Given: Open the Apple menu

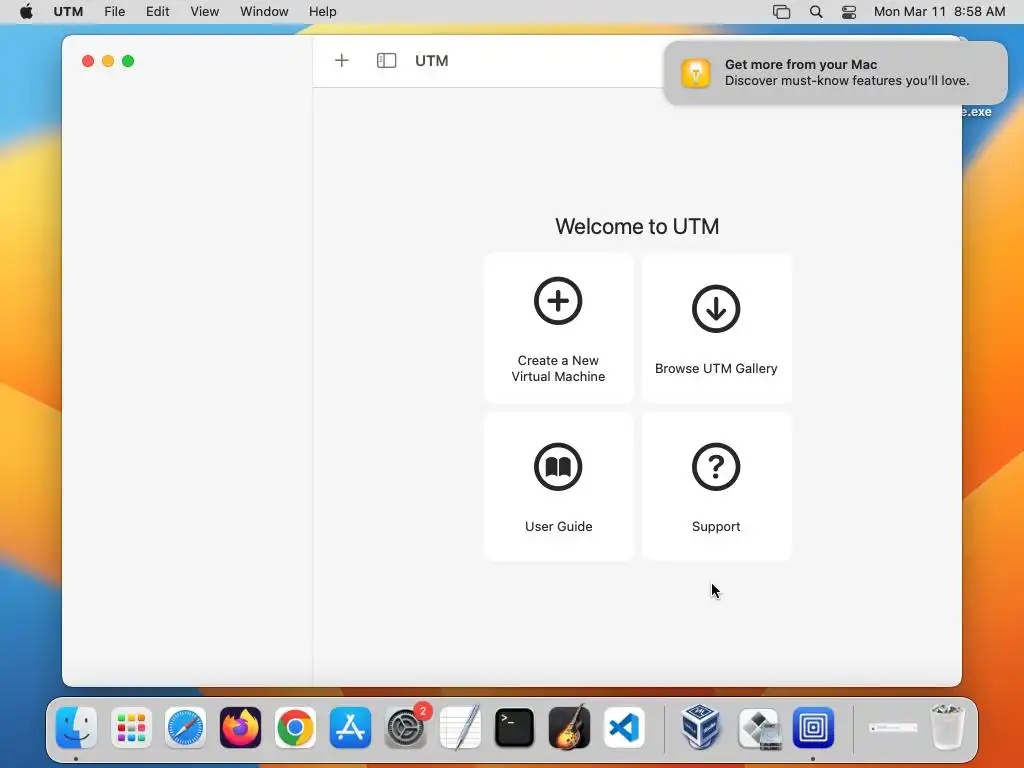Looking at the screenshot, I should pos(26,12).
